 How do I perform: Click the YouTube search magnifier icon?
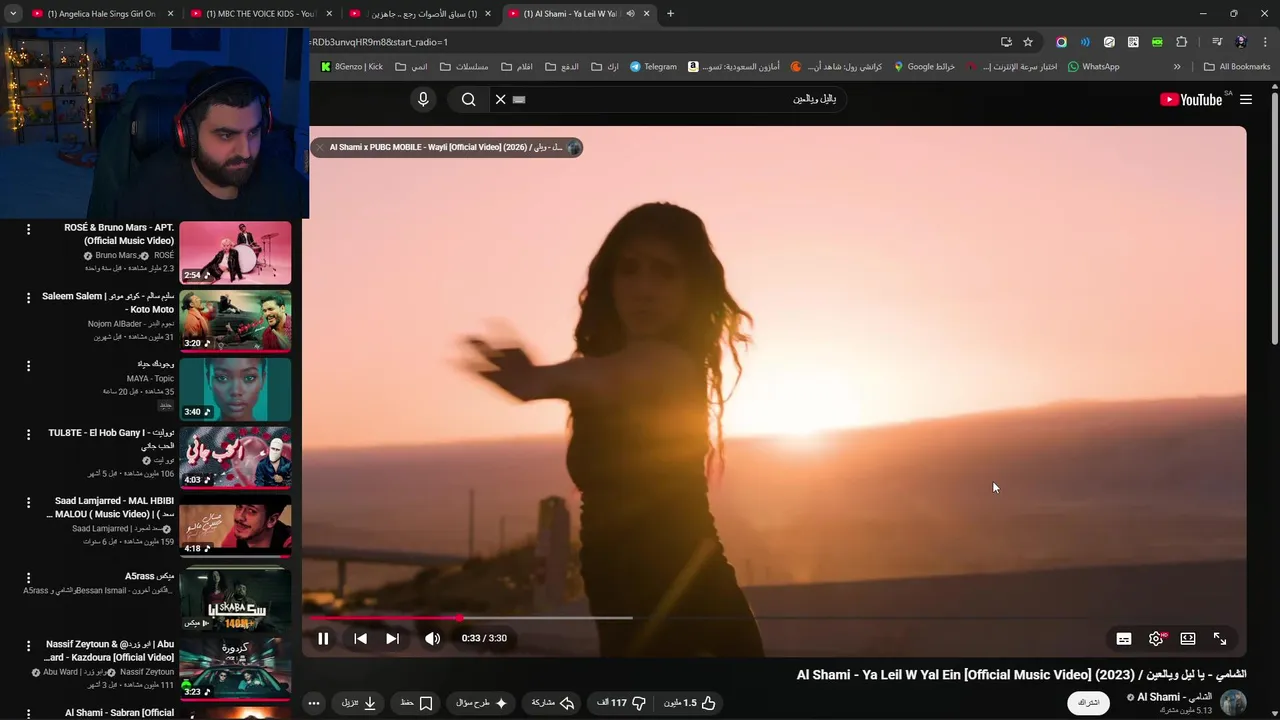(x=468, y=99)
